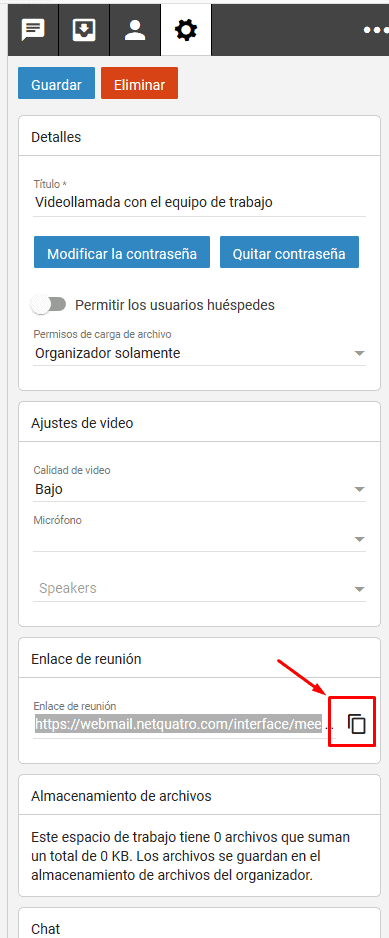Image resolution: width=389 pixels, height=938 pixels.
Task: Click Modificar la contraseña button
Action: click(122, 253)
